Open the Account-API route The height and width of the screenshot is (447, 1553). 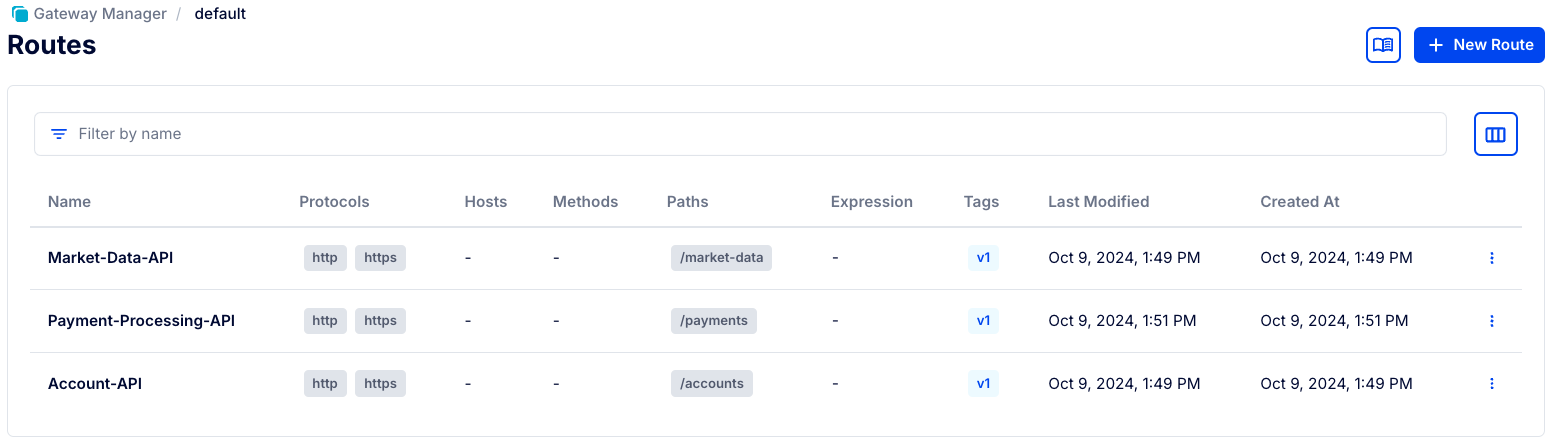click(x=95, y=384)
